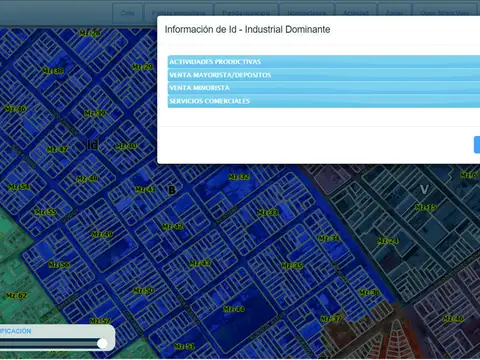Select block Mz 48 on the map
Image resolution: width=480 pixels, height=360 pixels.
tap(87, 179)
